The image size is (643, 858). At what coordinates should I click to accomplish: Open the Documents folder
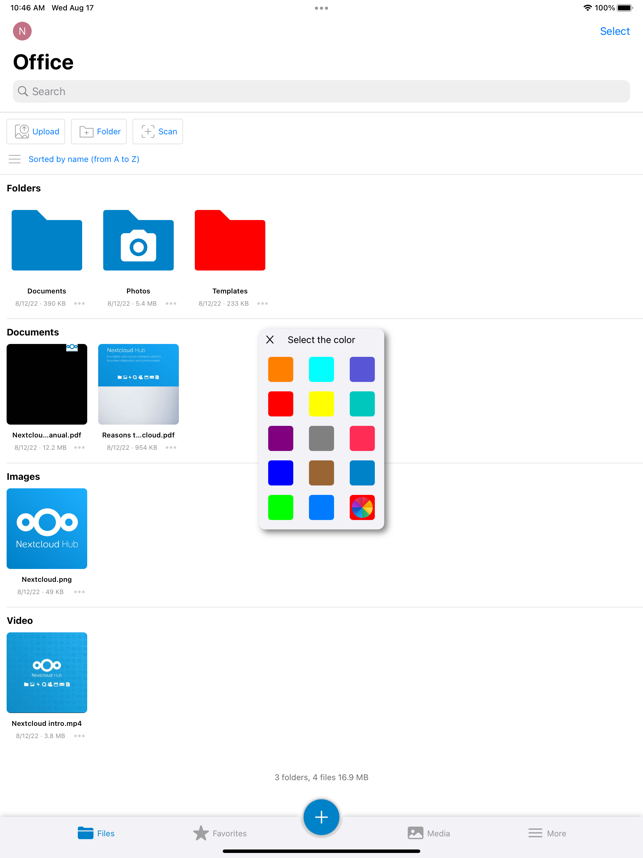coord(47,241)
